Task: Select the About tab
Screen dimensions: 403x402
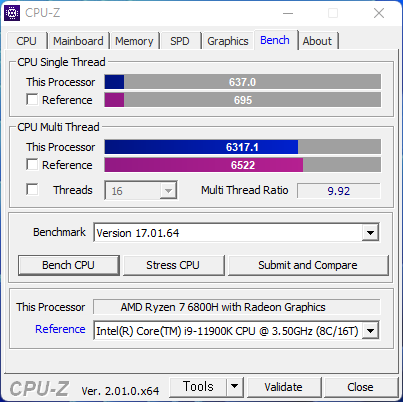Action: click(x=317, y=41)
